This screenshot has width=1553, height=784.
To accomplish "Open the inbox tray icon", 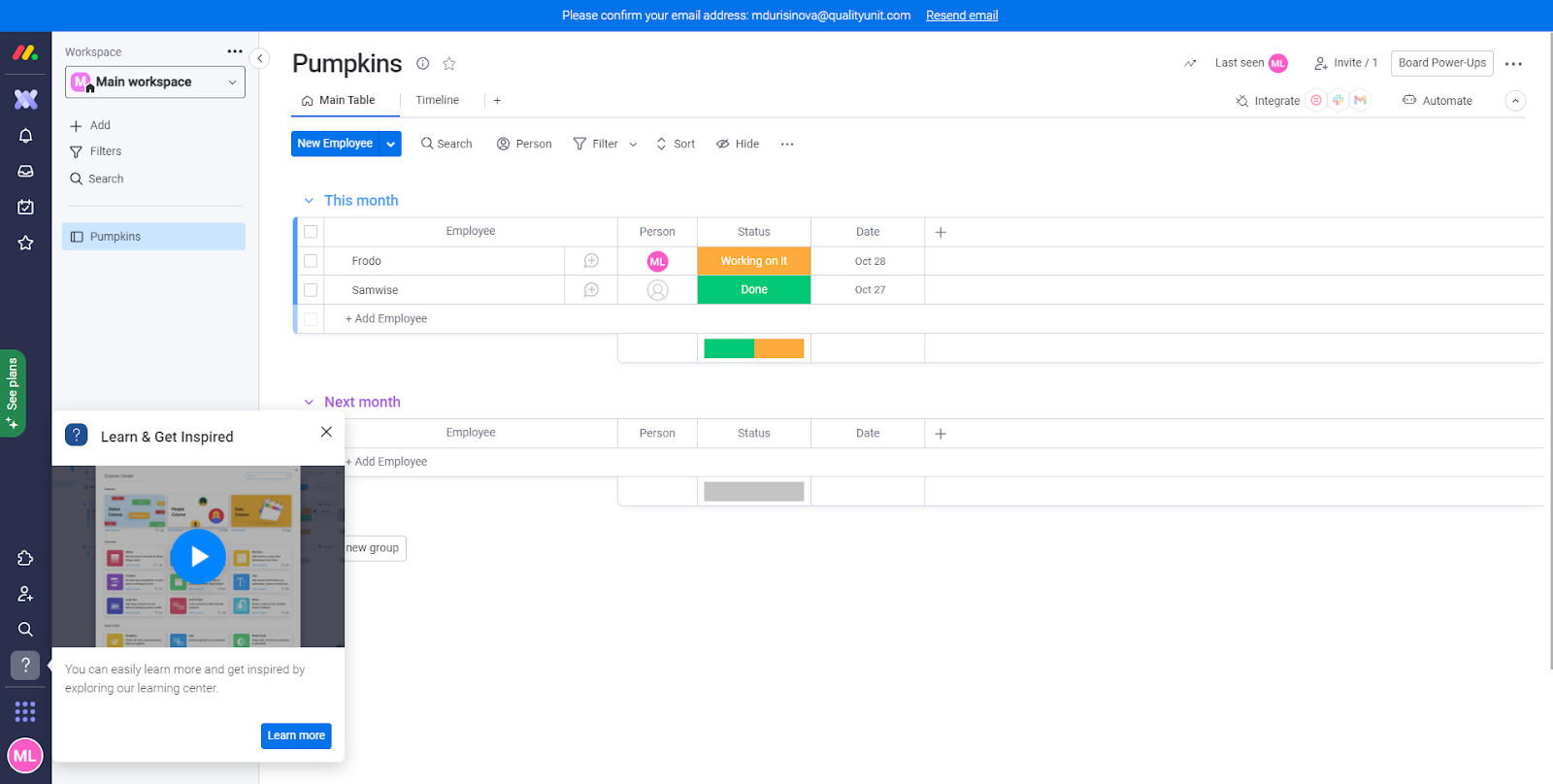I will tap(26, 172).
